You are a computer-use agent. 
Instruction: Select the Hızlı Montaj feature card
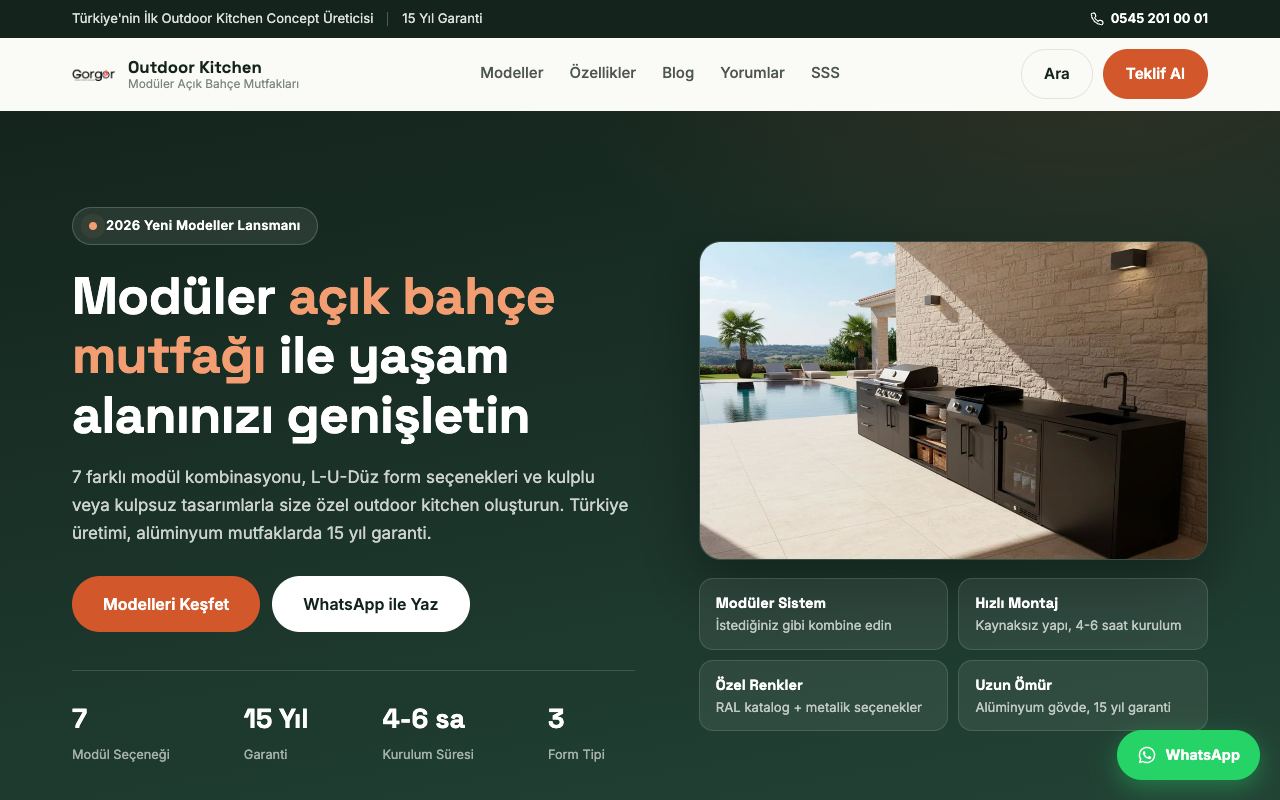pos(1083,614)
